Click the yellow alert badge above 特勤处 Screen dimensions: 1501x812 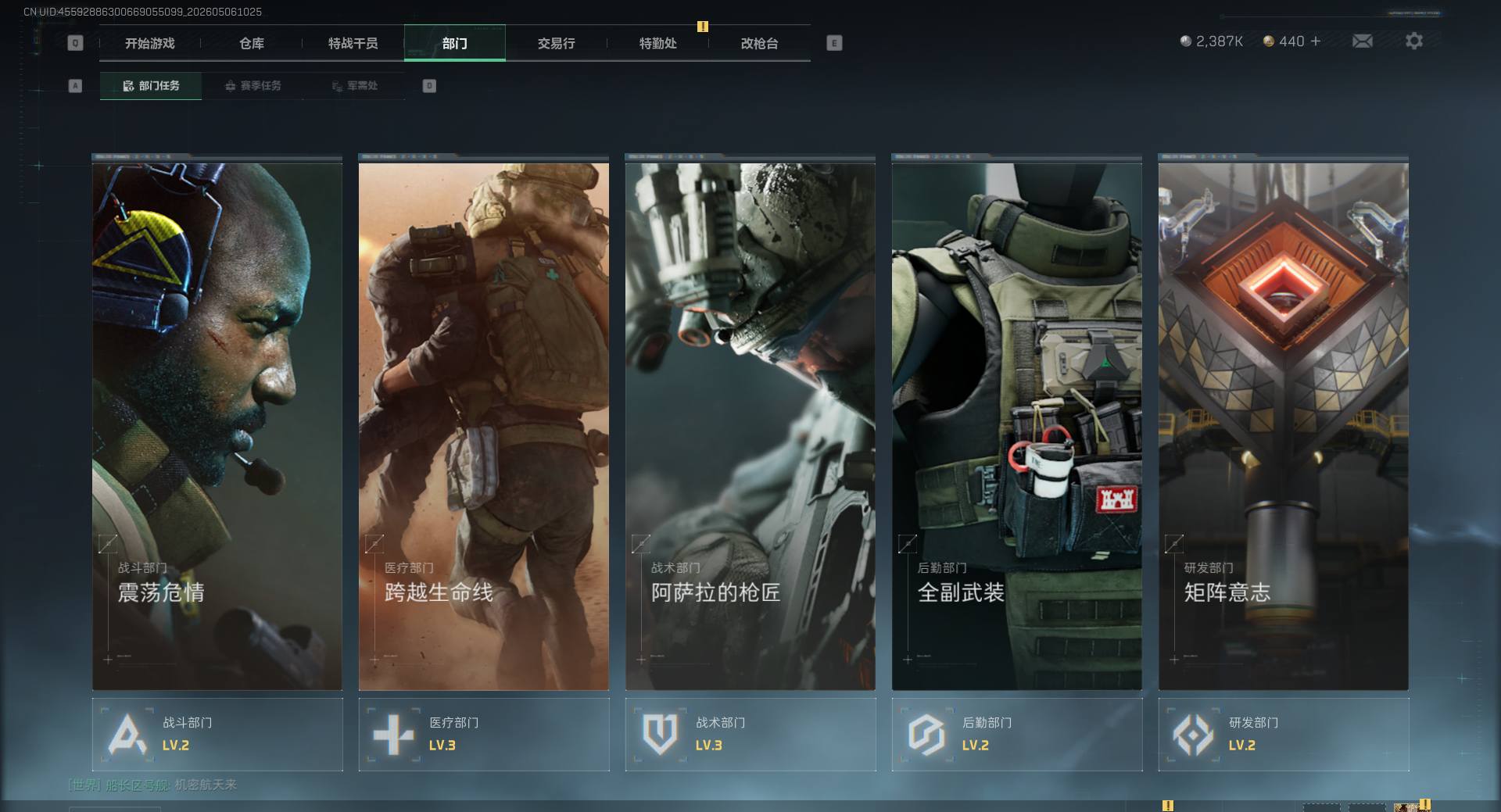click(703, 27)
